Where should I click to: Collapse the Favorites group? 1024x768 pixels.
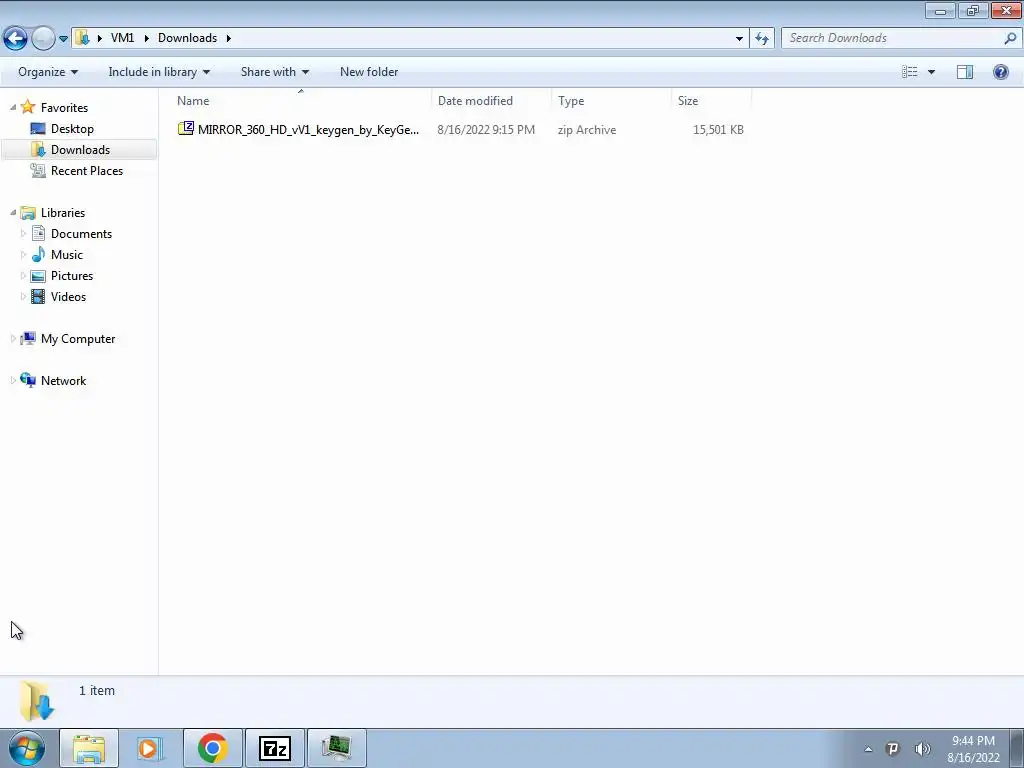point(13,107)
